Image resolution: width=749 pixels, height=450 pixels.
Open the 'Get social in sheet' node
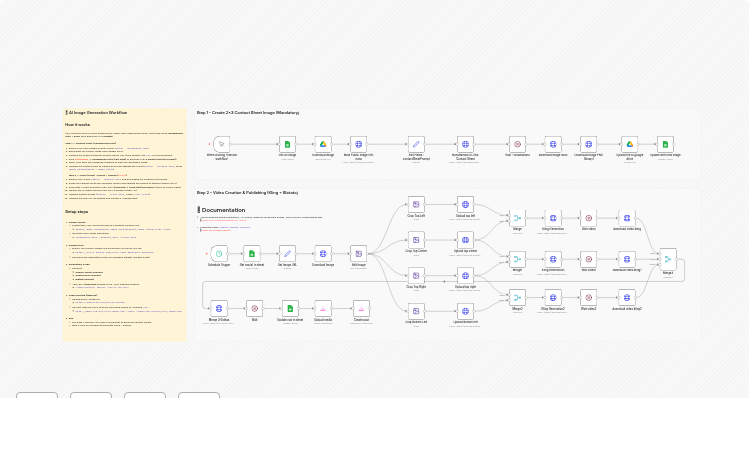pyautogui.click(x=252, y=254)
